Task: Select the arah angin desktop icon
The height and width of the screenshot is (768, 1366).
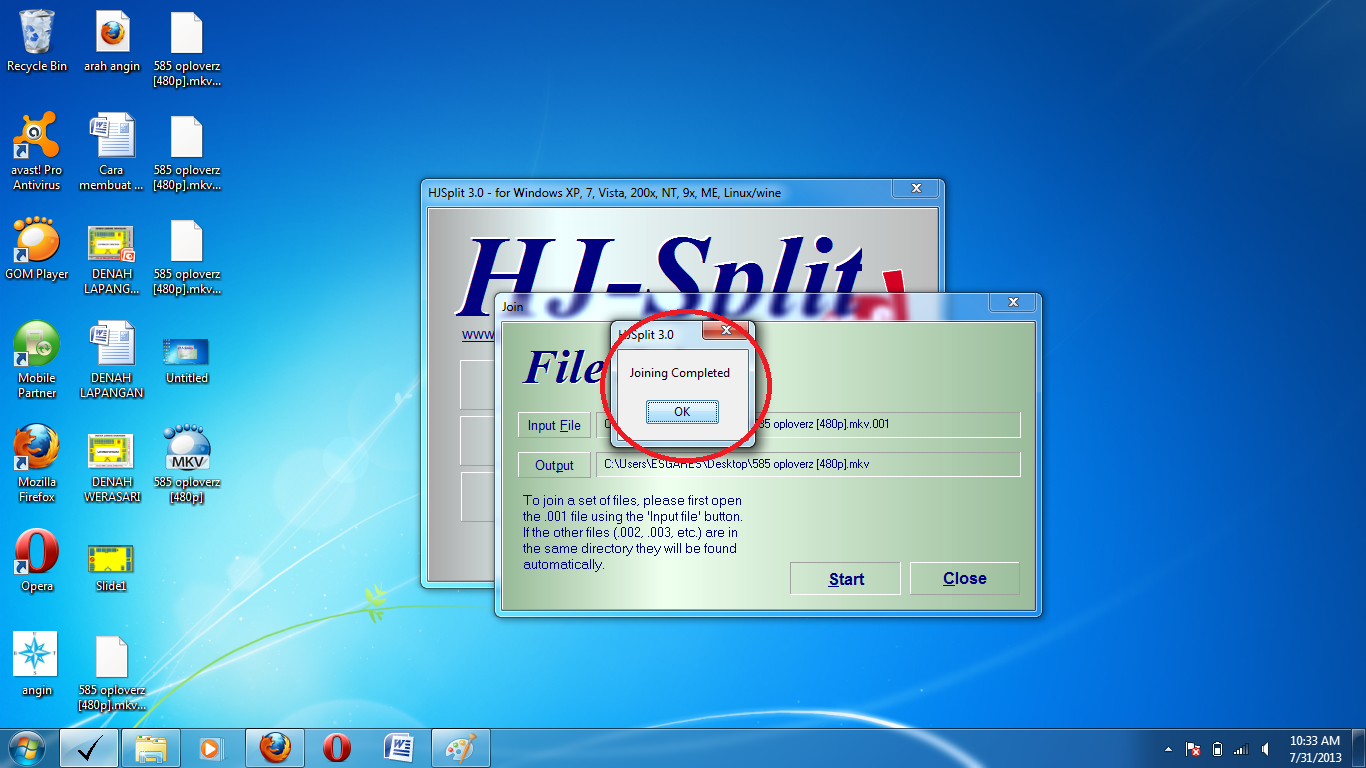Action: coord(112,42)
